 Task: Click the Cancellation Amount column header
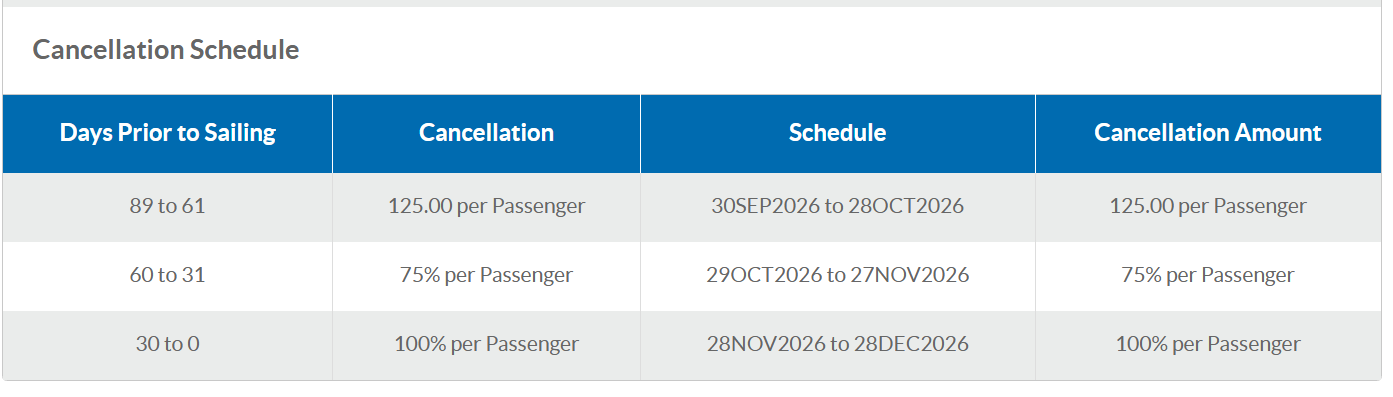[1208, 133]
